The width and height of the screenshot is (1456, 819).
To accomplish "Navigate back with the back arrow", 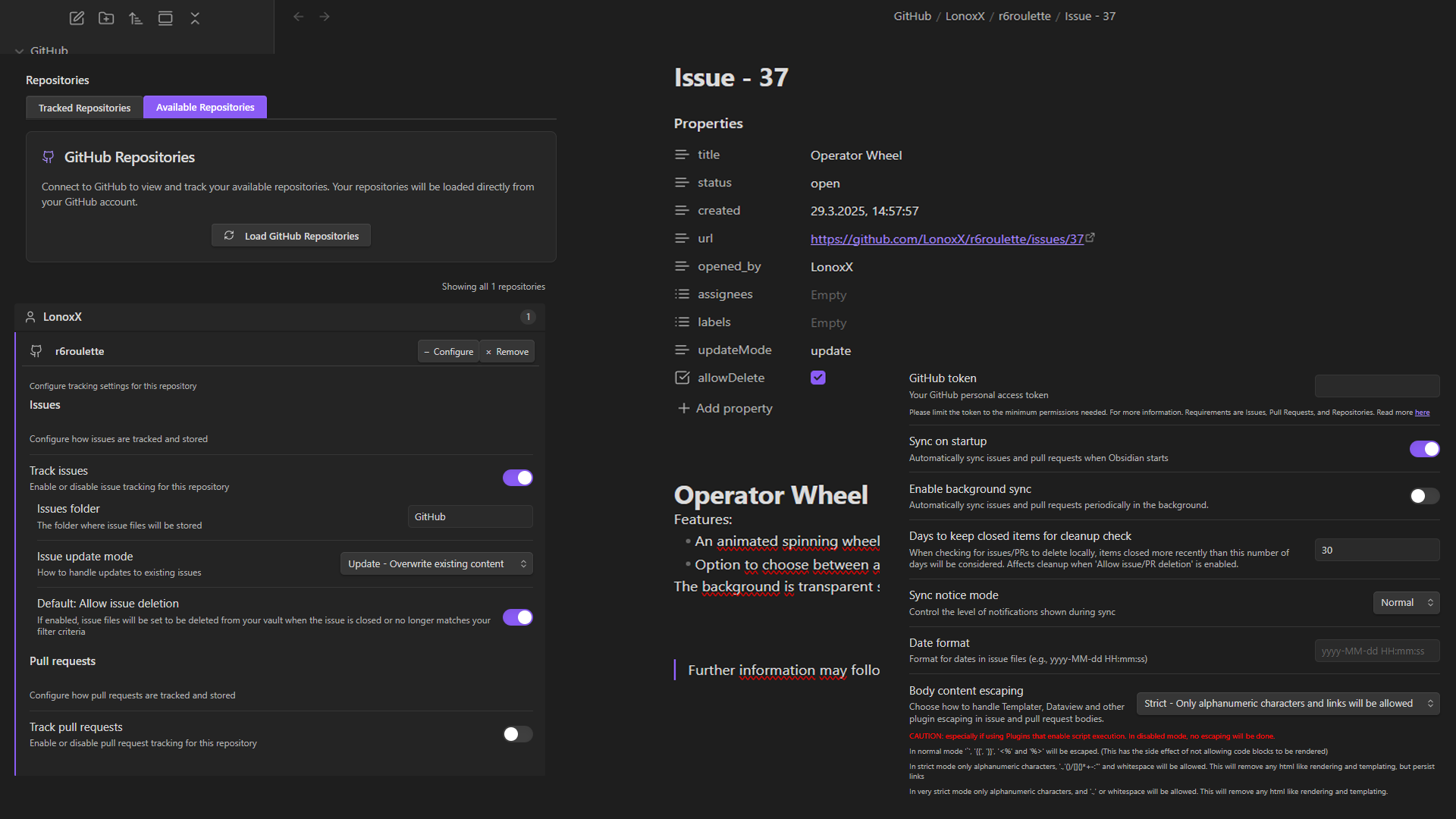I will tap(298, 16).
